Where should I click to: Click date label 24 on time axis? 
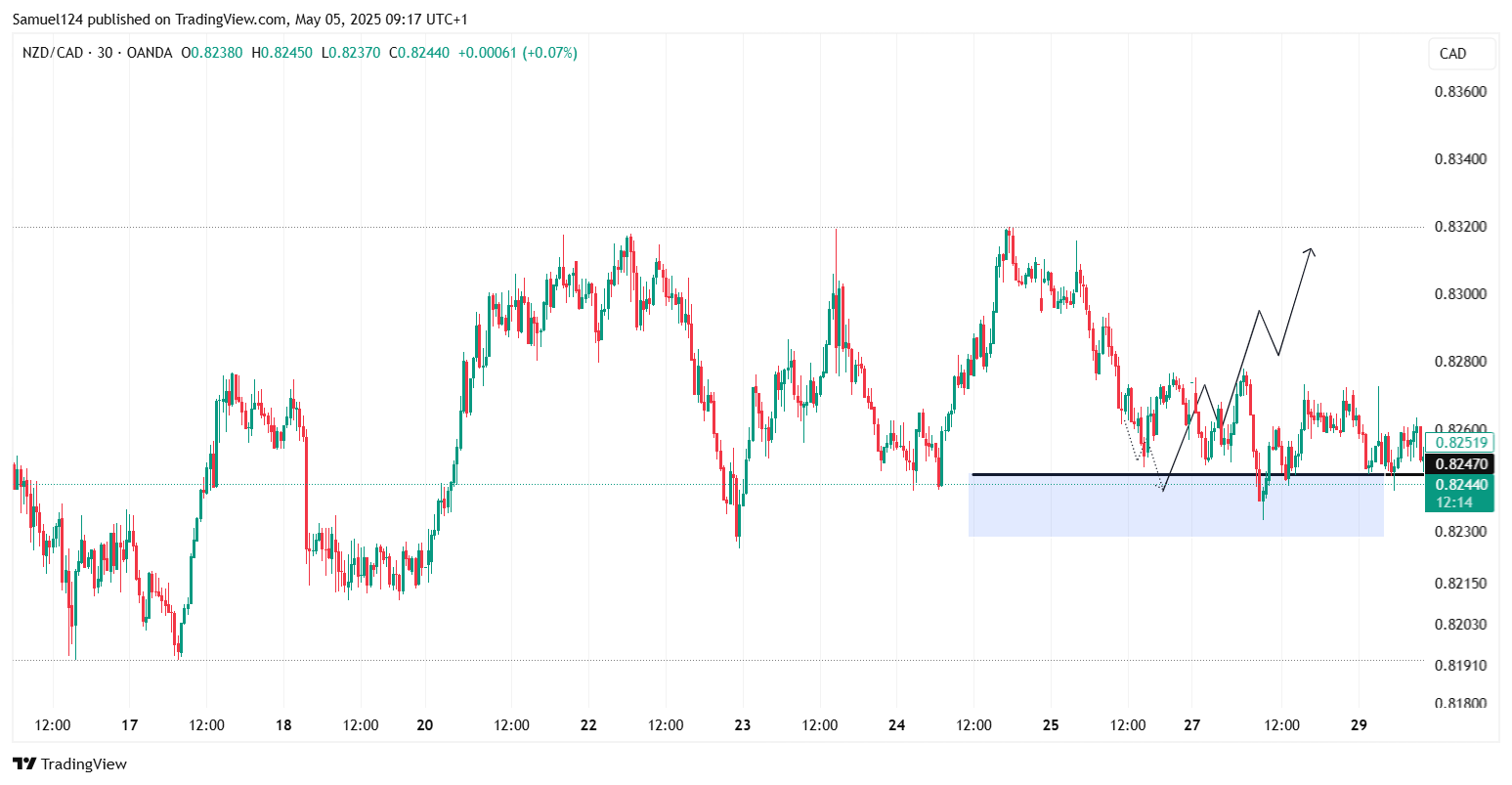pyautogui.click(x=897, y=725)
